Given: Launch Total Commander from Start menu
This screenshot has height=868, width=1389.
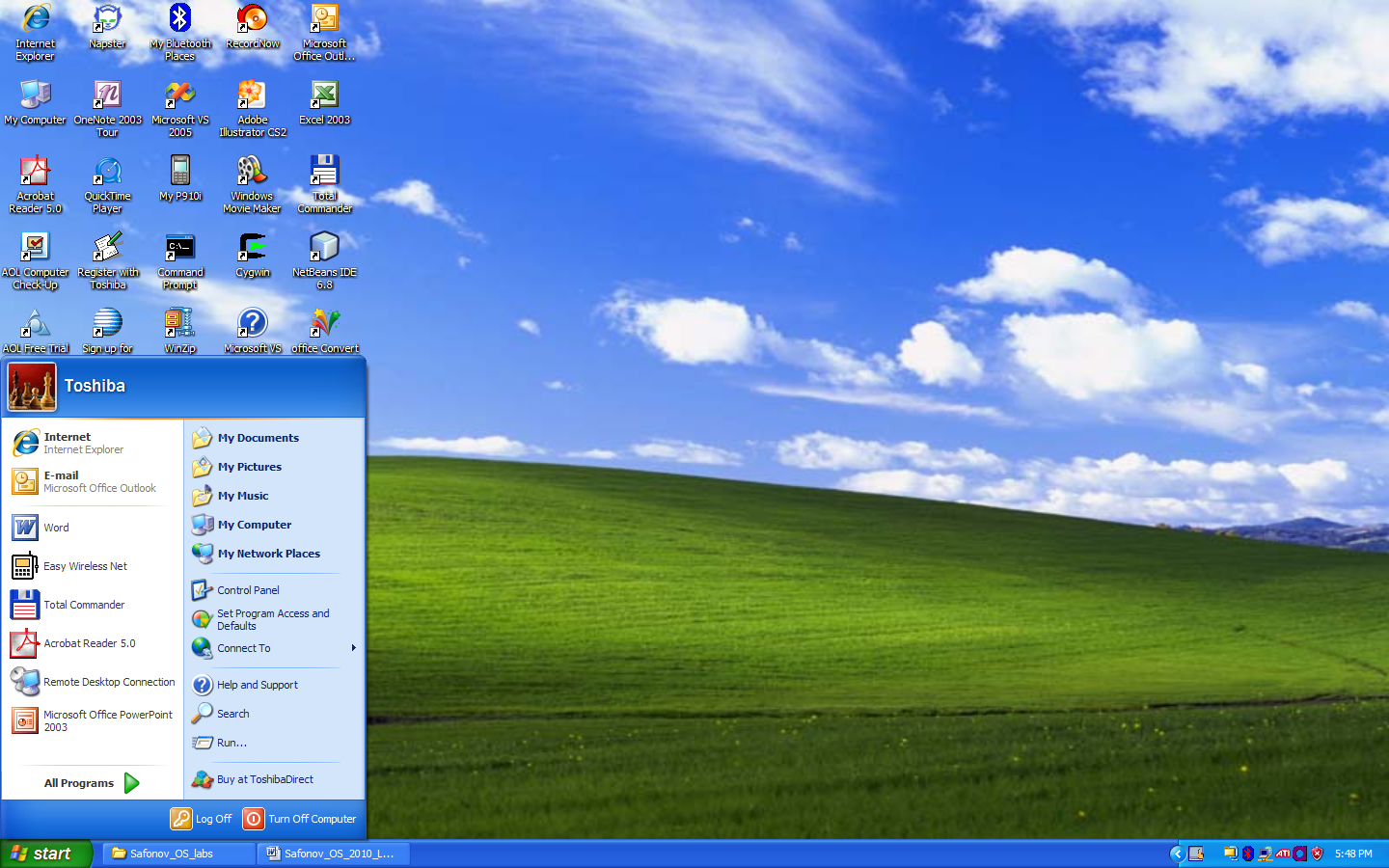Looking at the screenshot, I should tap(93, 605).
